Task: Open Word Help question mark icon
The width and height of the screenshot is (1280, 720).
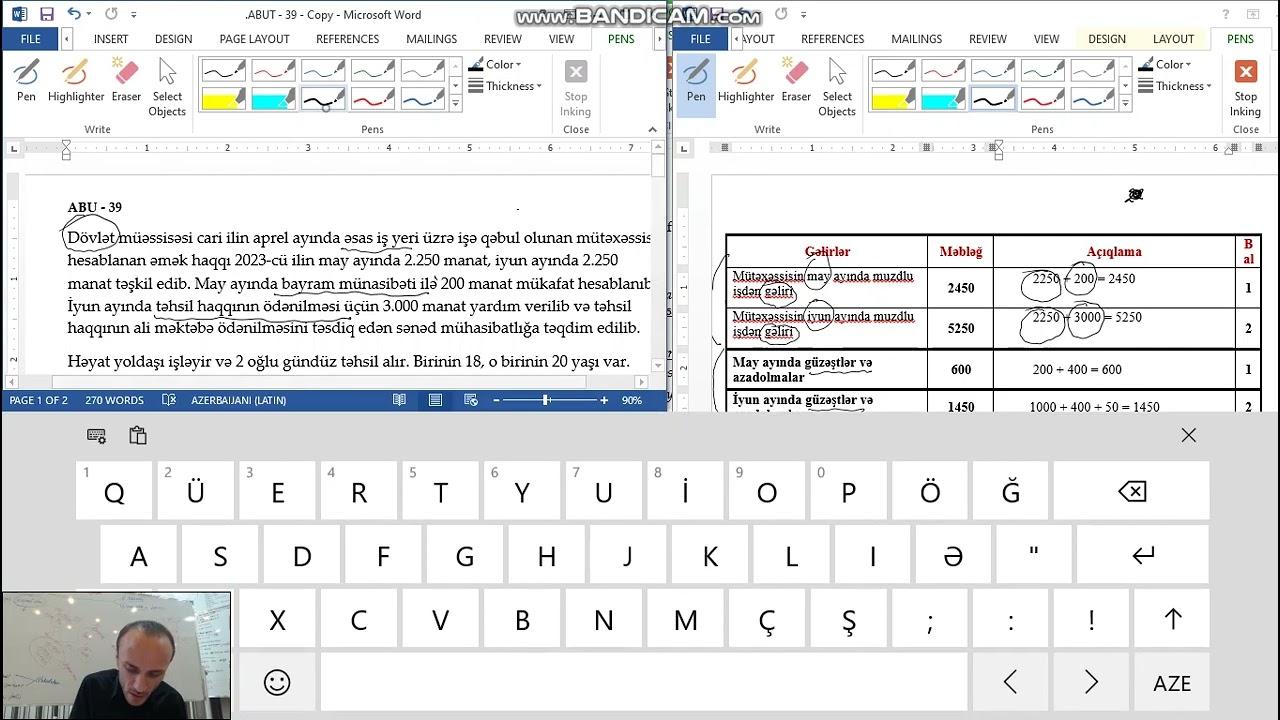Action: click(1226, 15)
